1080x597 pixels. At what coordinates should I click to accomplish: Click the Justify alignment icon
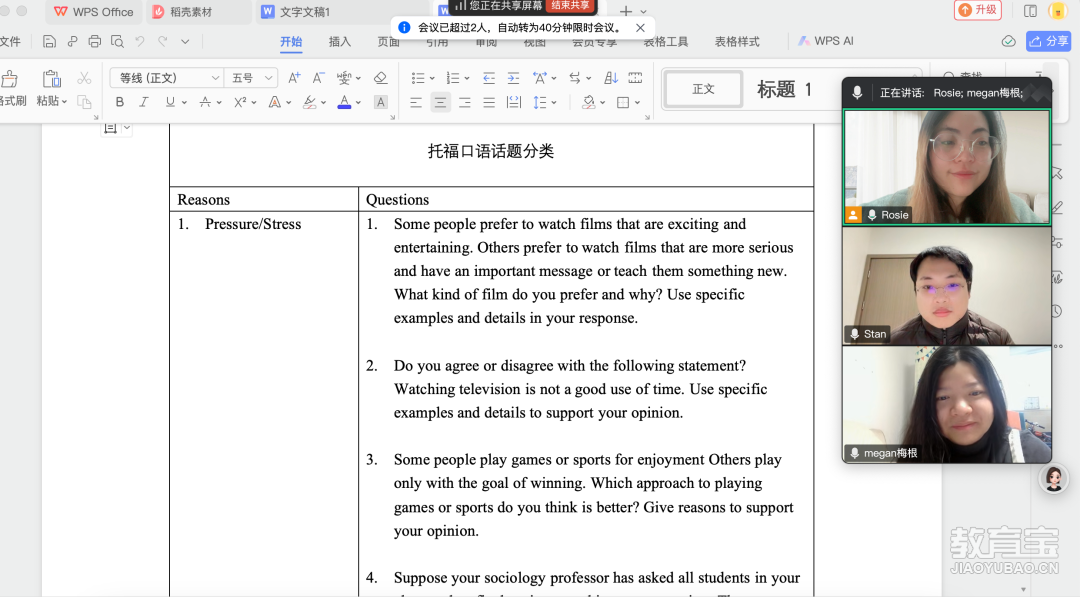pos(489,103)
